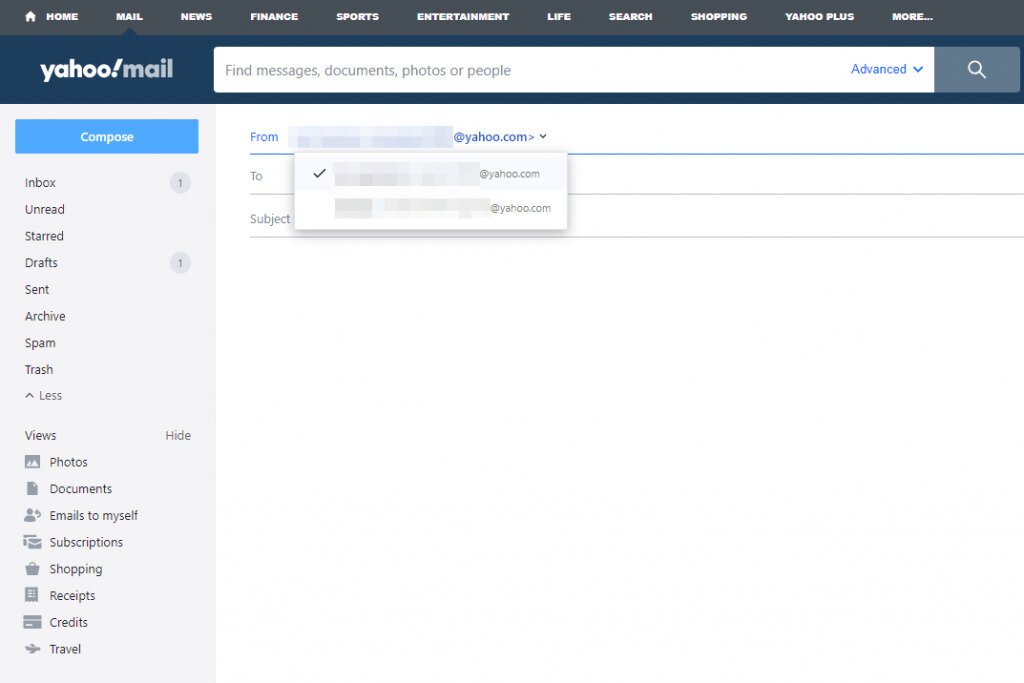
Task: Open the Subscriptions view icon
Action: point(33,542)
